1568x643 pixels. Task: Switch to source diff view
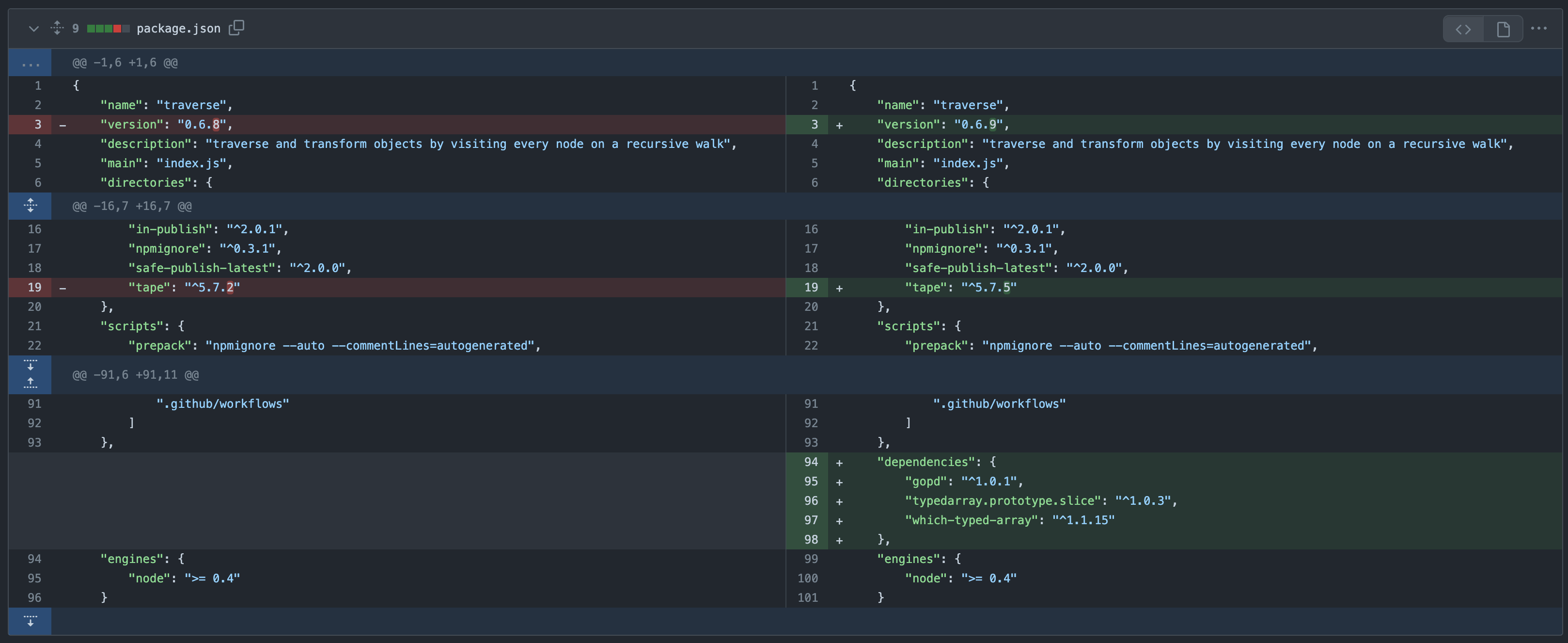[1463, 29]
